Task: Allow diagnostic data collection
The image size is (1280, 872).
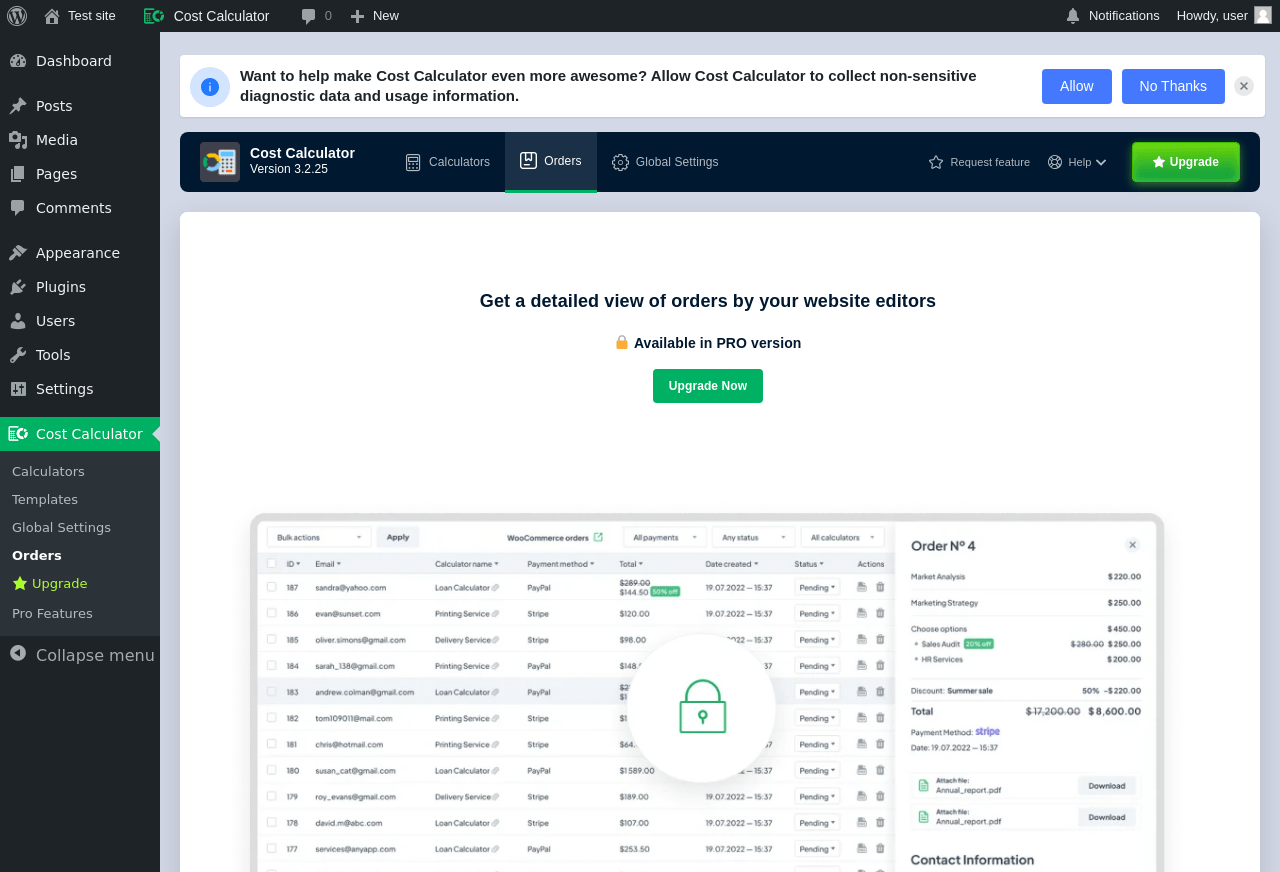Action: click(1077, 87)
